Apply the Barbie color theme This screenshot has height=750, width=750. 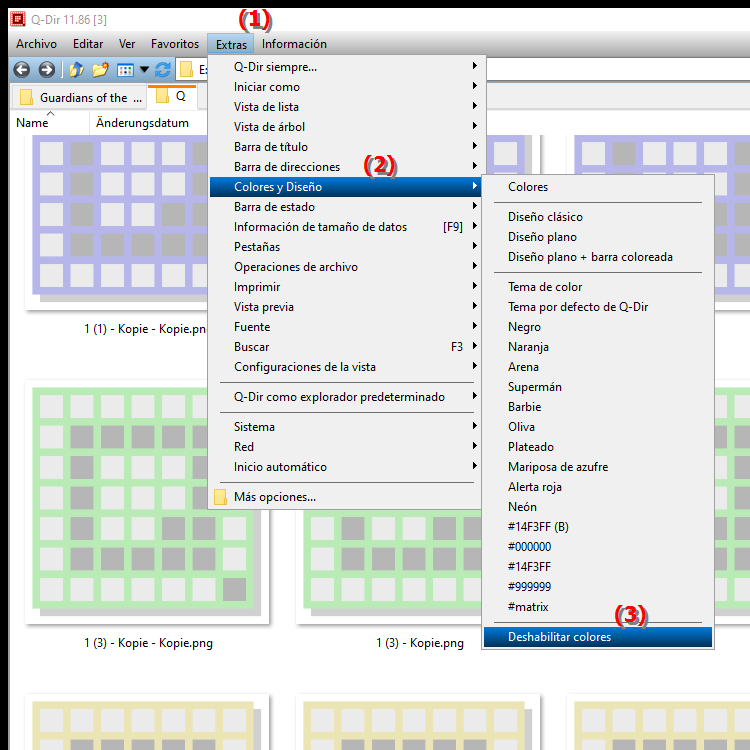click(598, 407)
